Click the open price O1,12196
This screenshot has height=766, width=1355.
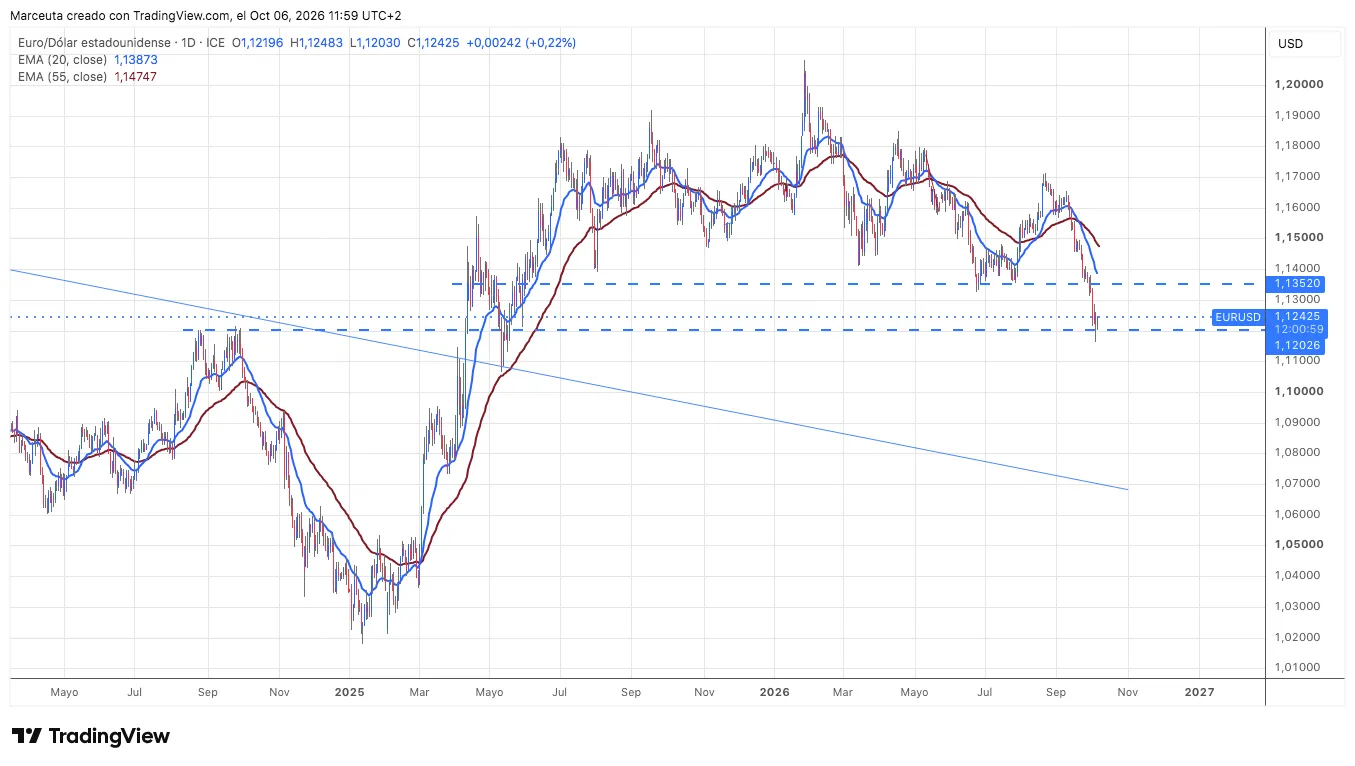pos(258,43)
